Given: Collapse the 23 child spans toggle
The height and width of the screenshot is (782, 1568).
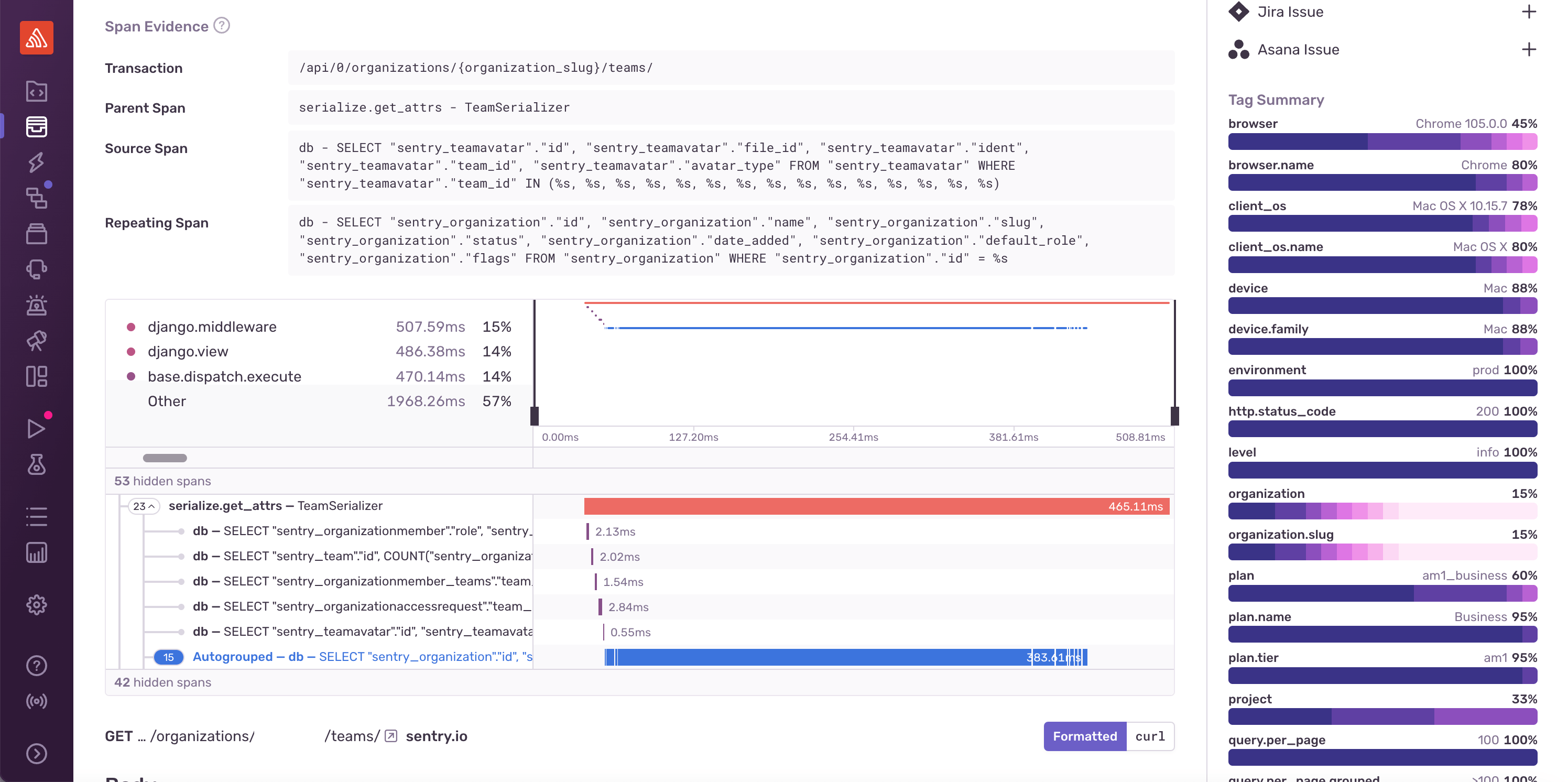Looking at the screenshot, I should click(144, 506).
